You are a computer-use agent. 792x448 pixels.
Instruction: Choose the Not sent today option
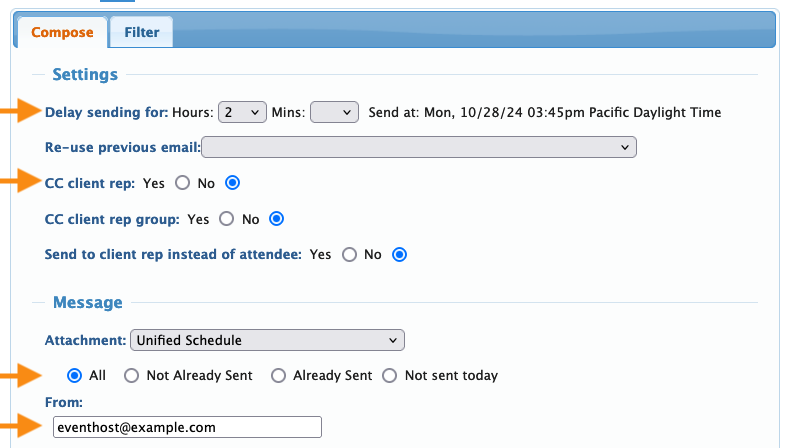[389, 375]
